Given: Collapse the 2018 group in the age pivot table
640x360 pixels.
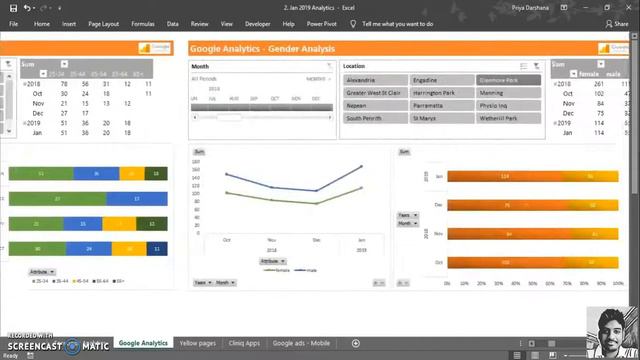Looking at the screenshot, I should pyautogui.click(x=24, y=84).
